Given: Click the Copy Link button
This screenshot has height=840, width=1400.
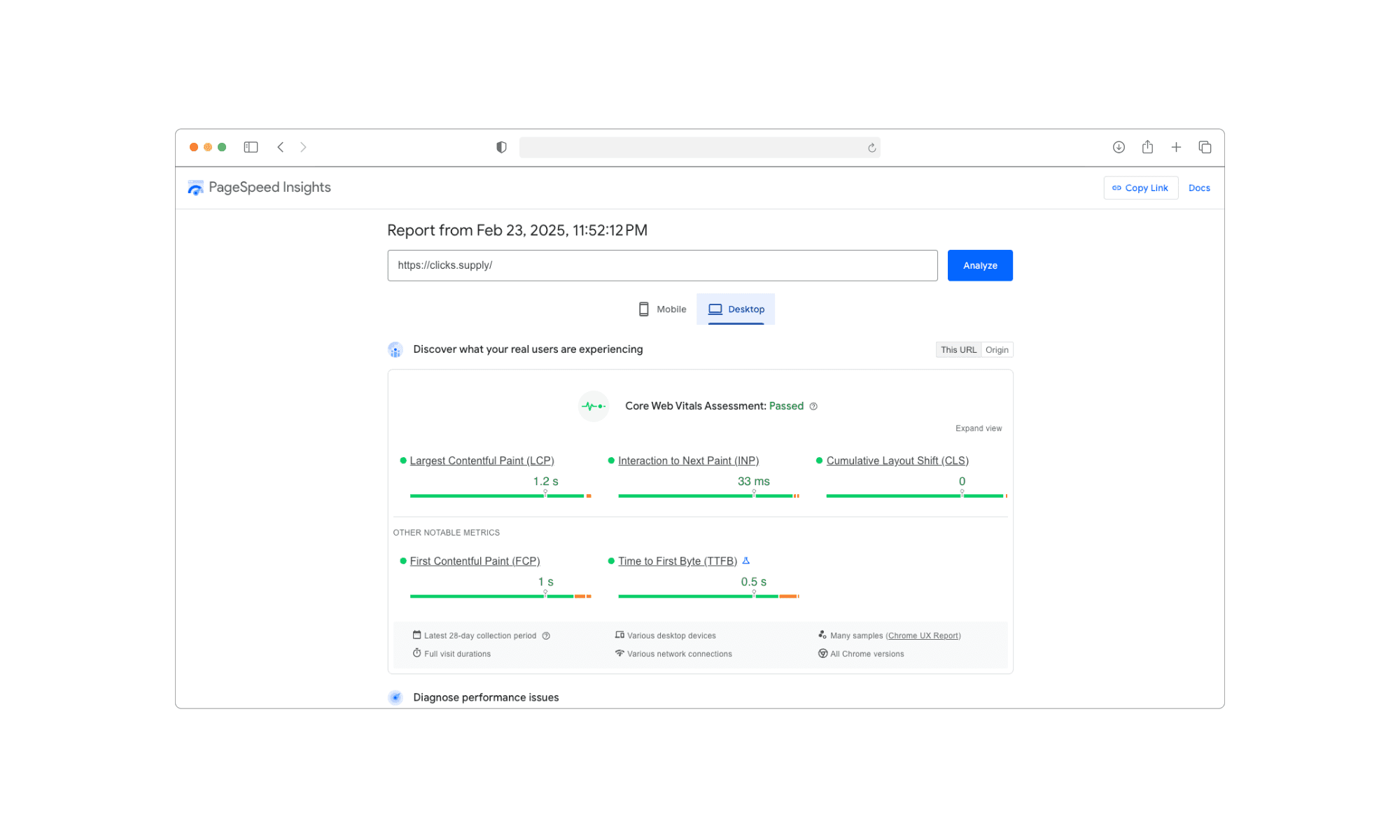Looking at the screenshot, I should pos(1141,188).
